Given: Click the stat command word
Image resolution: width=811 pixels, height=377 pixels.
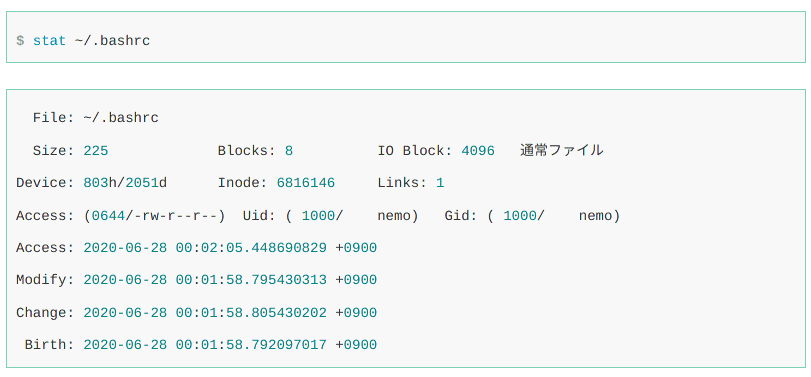Looking at the screenshot, I should coord(50,41).
